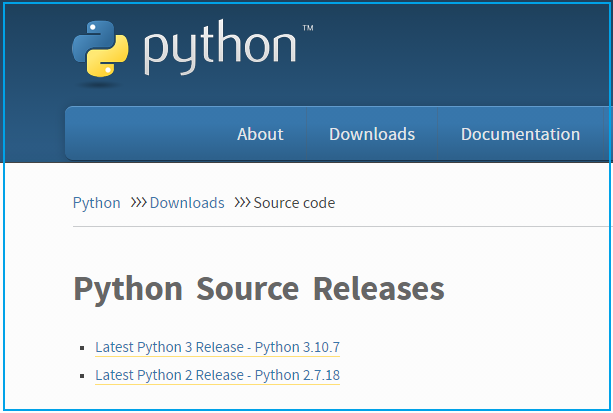Click the blue and yellow Python snake logo
Image resolution: width=613 pixels, height=413 pixels.
coord(100,48)
